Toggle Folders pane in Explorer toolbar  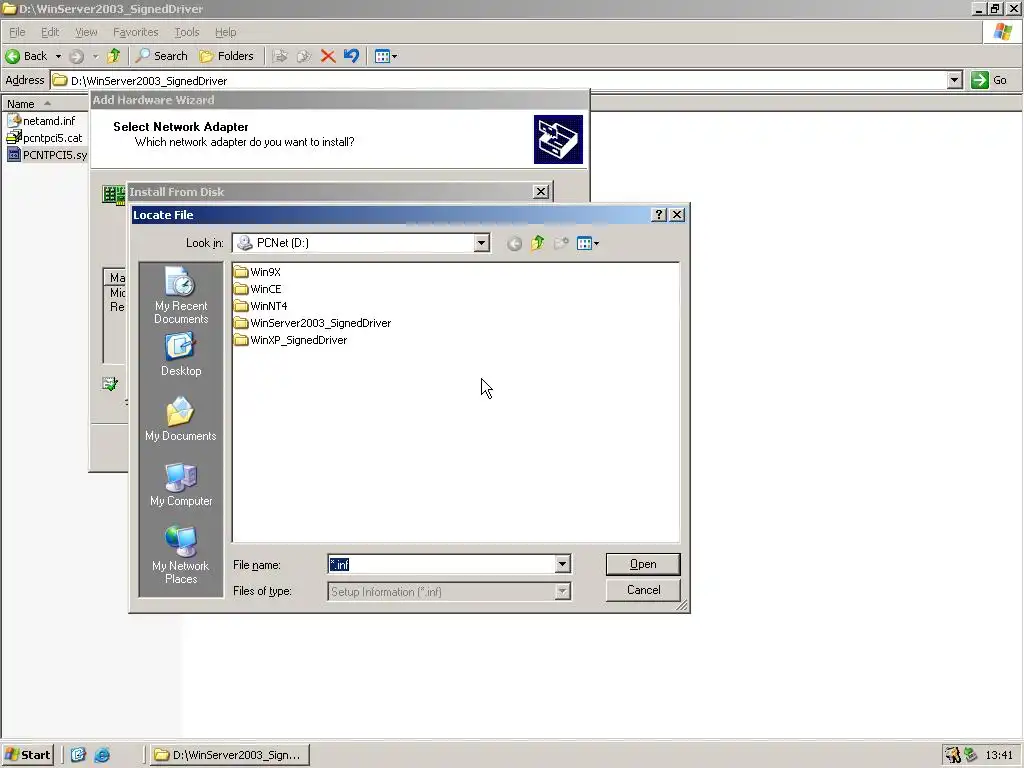tap(226, 56)
